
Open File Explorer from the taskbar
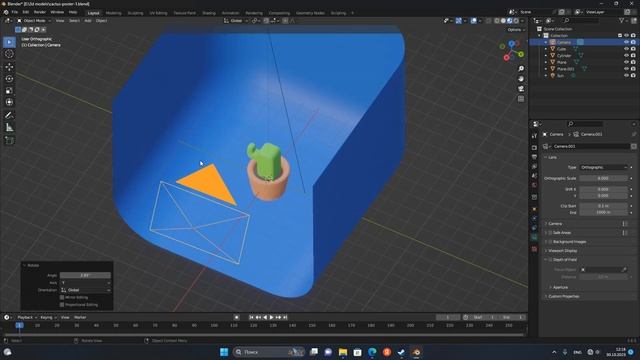[343, 352]
